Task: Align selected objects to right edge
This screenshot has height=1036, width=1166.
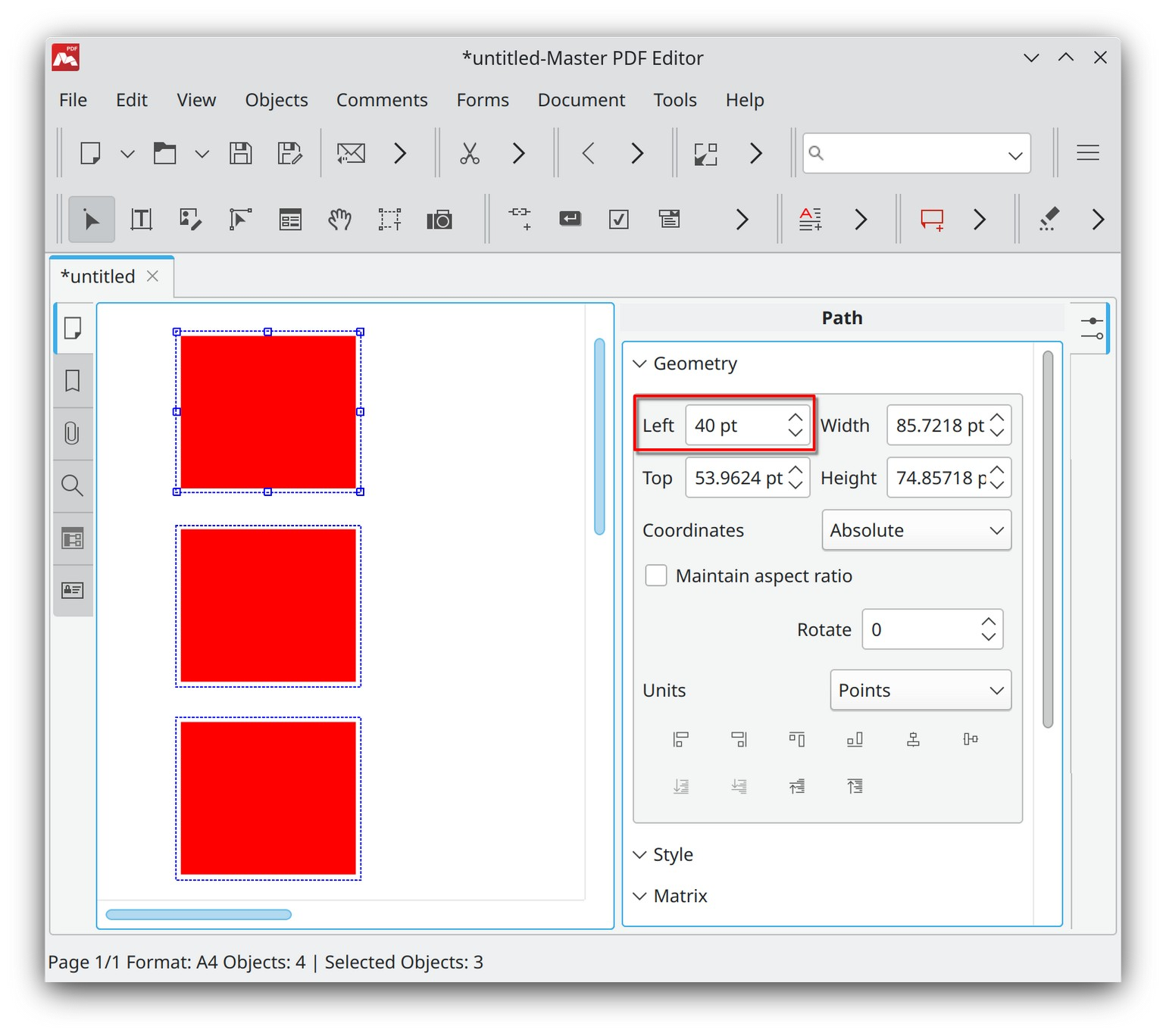Action: pos(739,739)
